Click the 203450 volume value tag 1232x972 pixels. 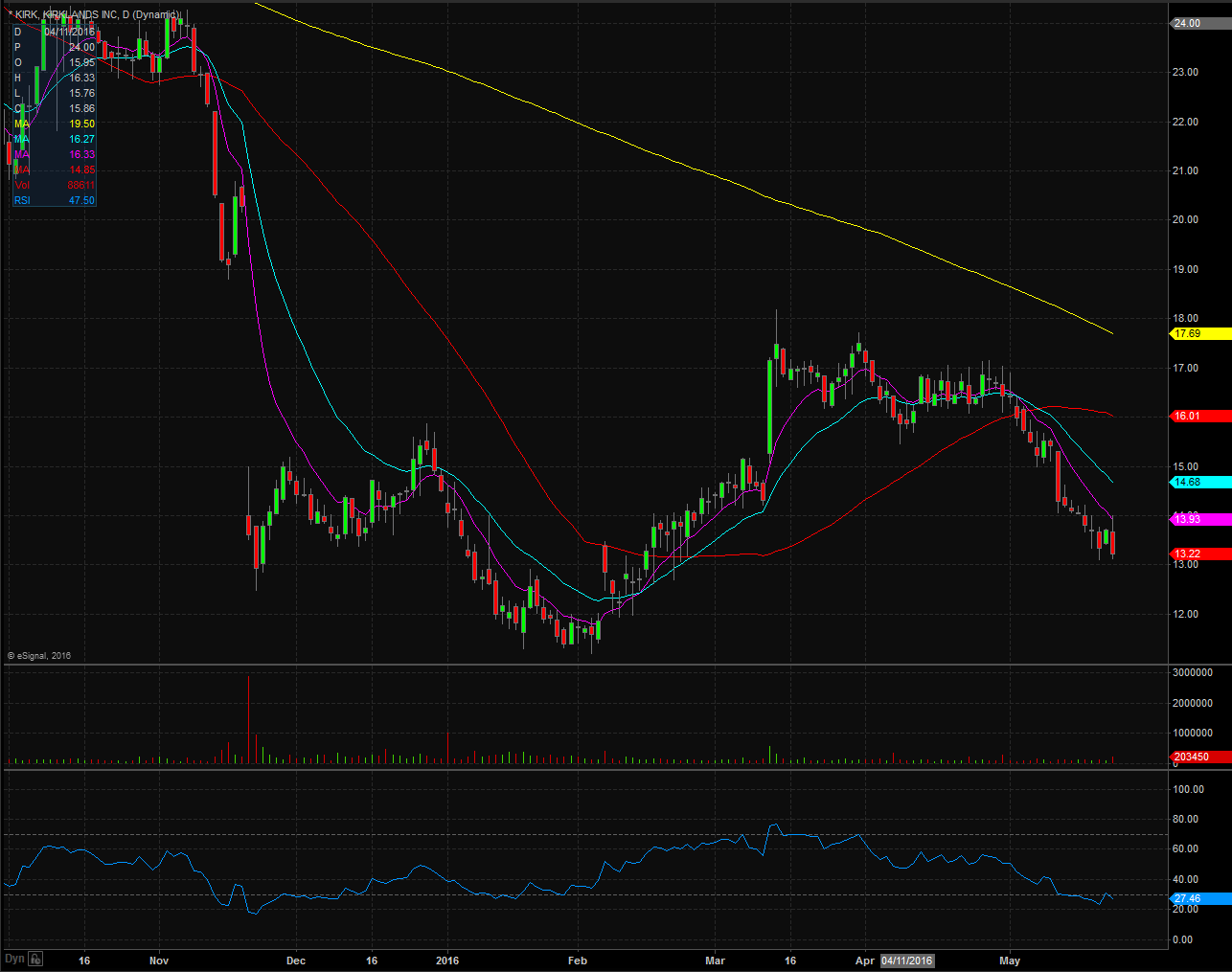pos(1201,757)
